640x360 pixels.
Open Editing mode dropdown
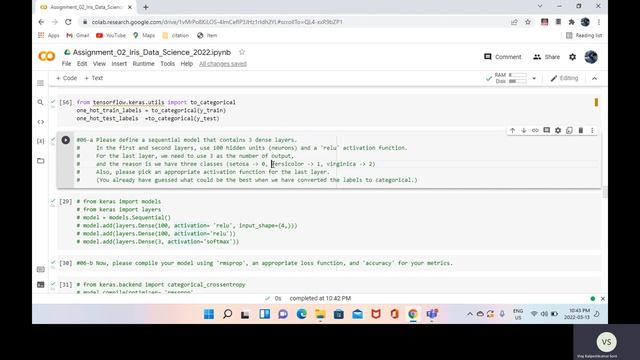pos(564,78)
